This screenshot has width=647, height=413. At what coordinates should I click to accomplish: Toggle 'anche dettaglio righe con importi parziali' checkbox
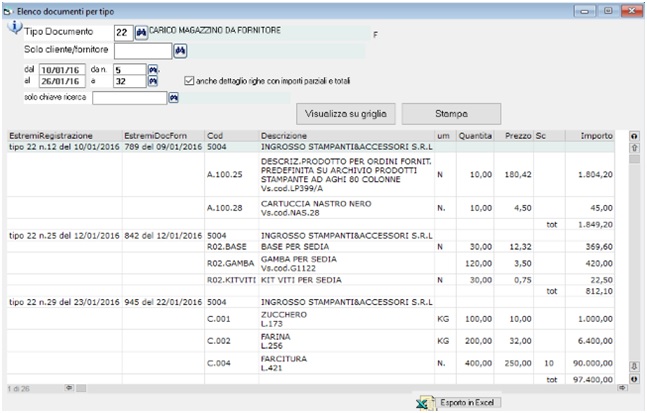tap(189, 81)
